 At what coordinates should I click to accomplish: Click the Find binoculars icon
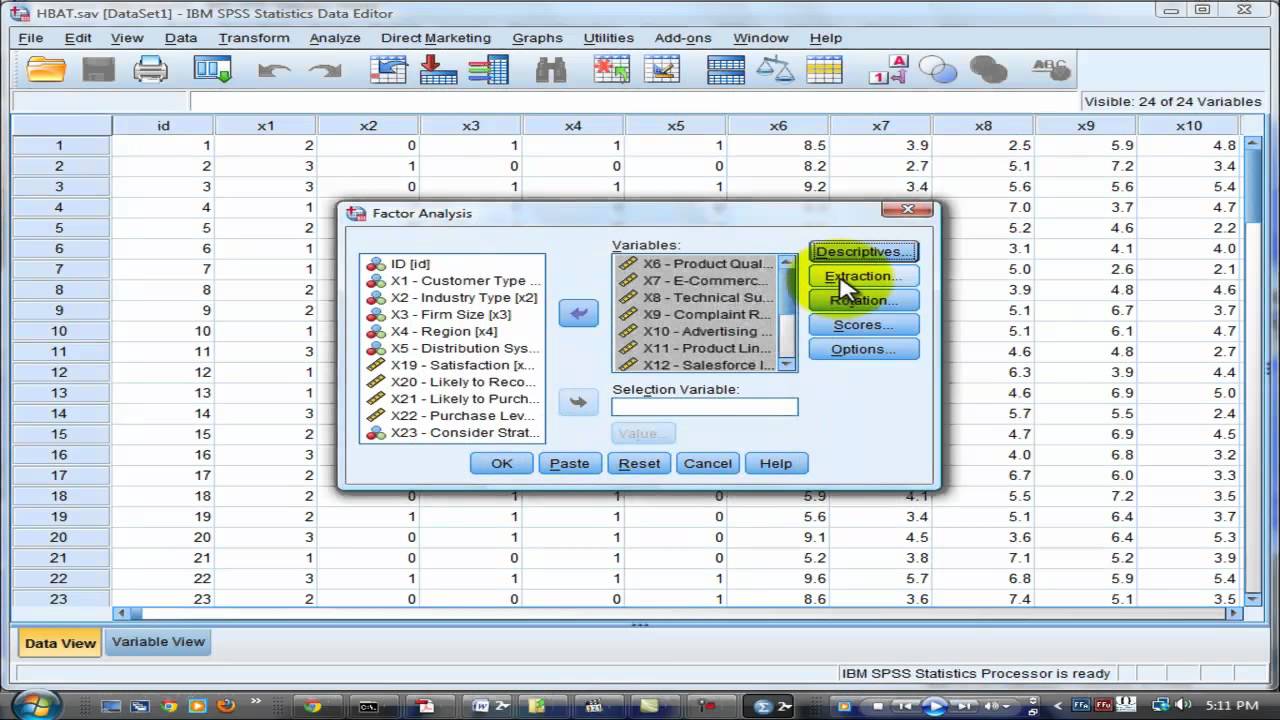click(x=551, y=69)
